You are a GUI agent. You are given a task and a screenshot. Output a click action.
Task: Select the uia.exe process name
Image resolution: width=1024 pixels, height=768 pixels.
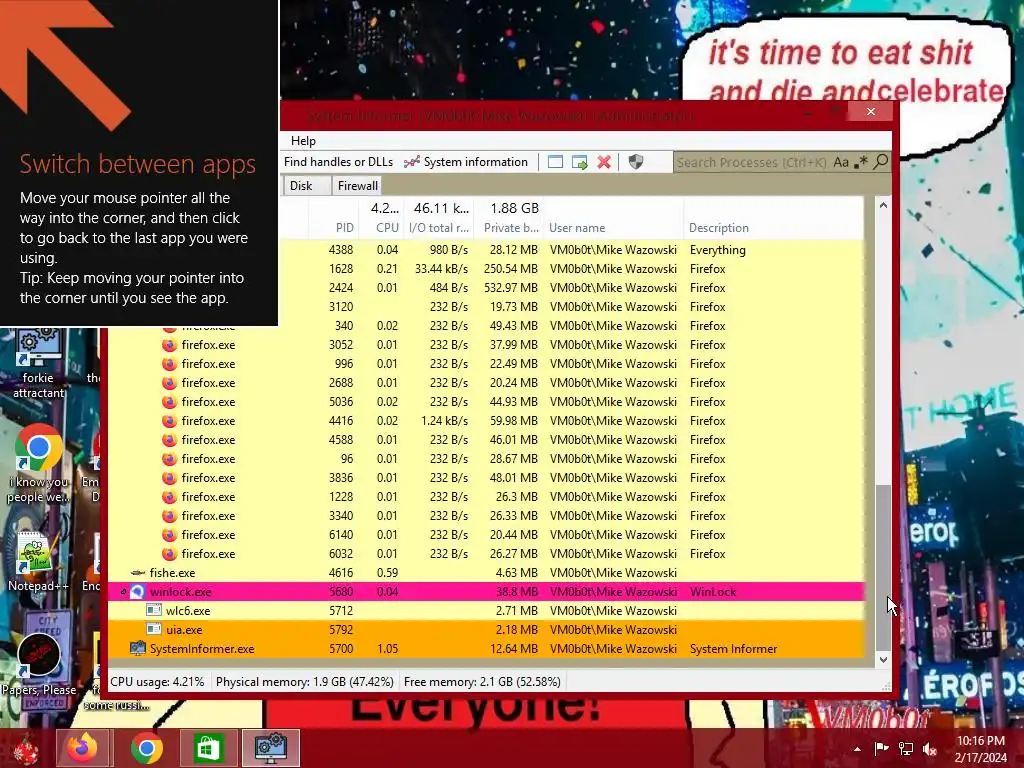coord(184,630)
